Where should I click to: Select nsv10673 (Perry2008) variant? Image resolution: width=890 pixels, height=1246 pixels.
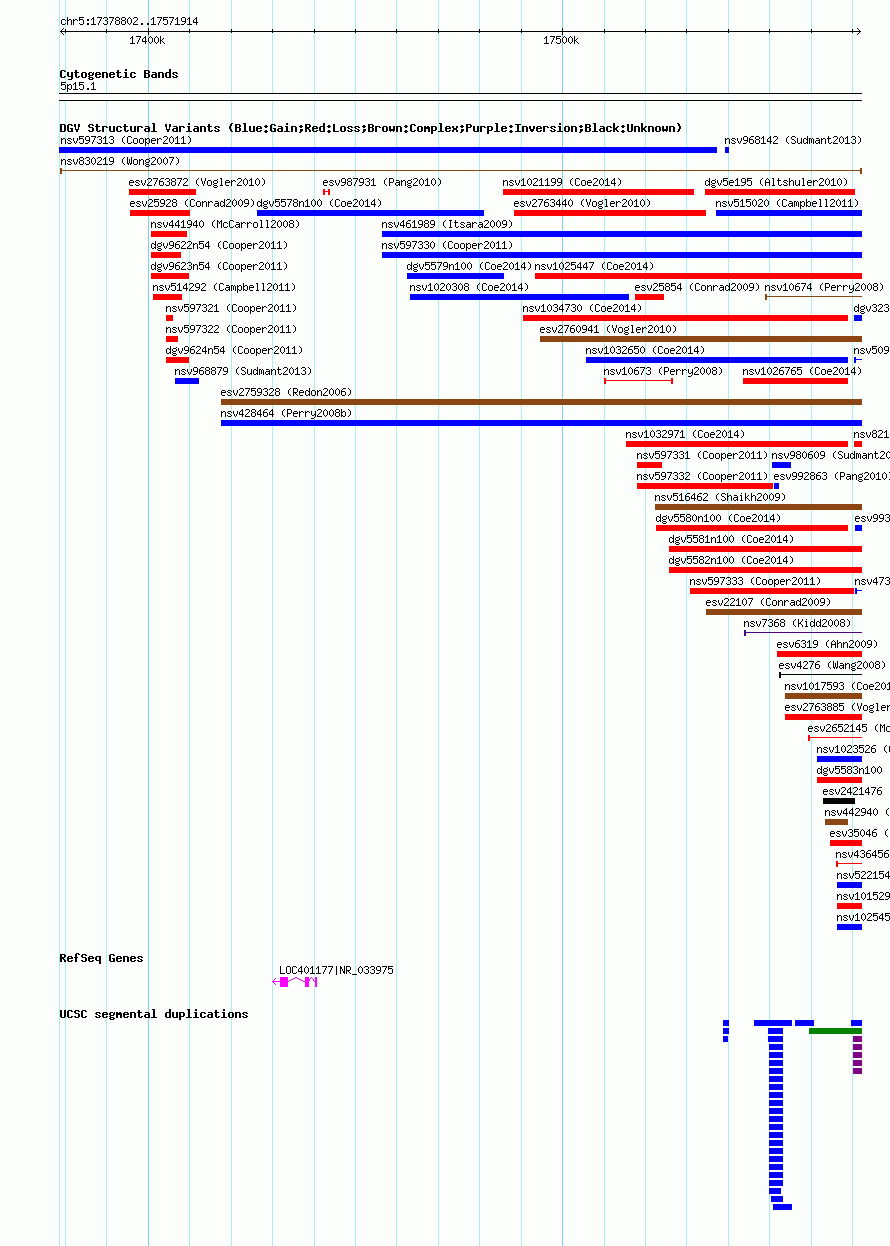pos(638,381)
